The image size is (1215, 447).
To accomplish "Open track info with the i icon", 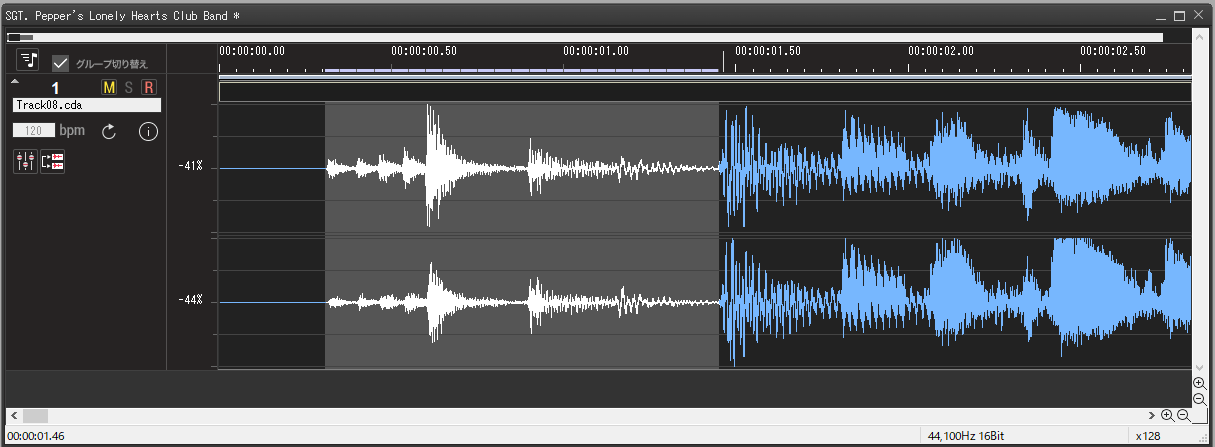I will coord(148,131).
